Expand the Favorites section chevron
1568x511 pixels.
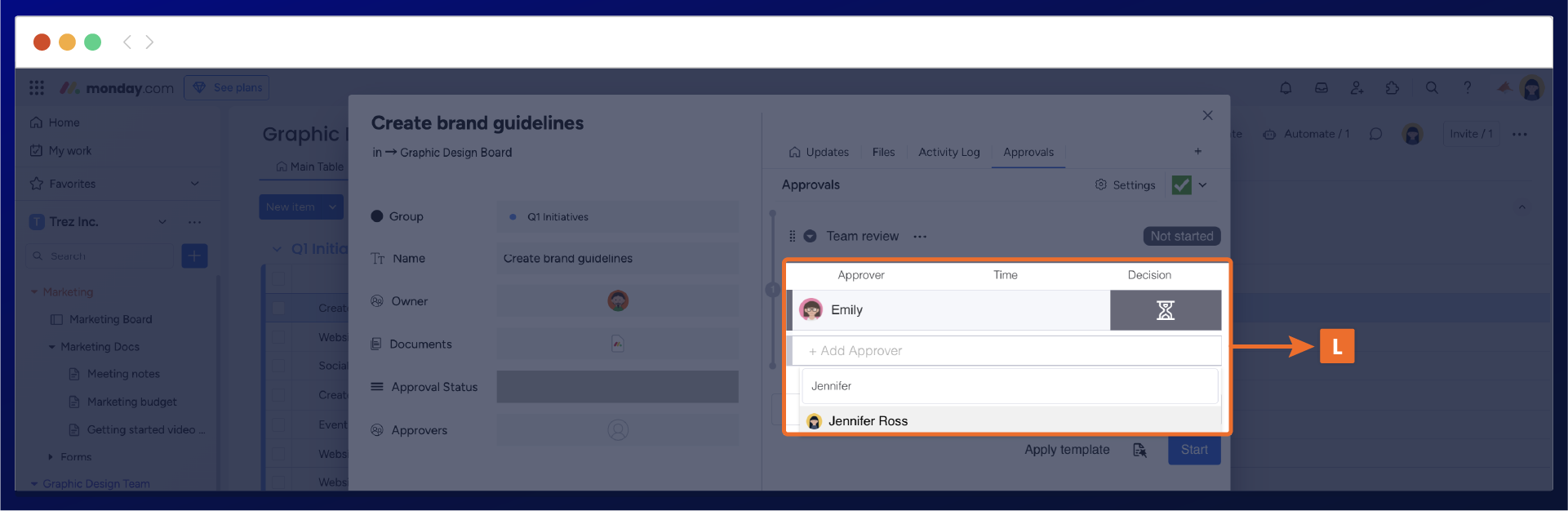pos(195,184)
